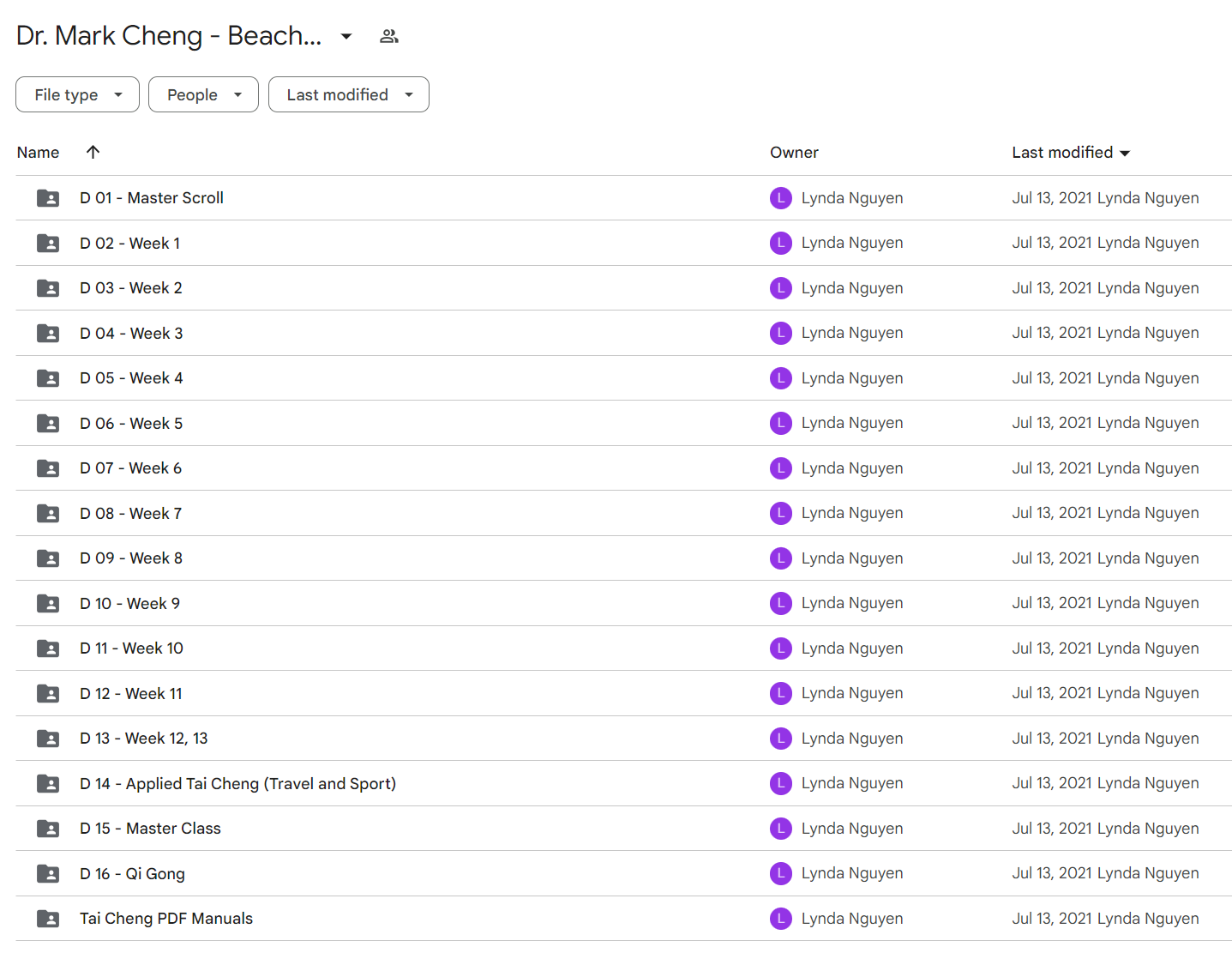1232x965 pixels.
Task: Click the folder icon for Tai Cheng PDF Manuals
Action: click(x=48, y=919)
